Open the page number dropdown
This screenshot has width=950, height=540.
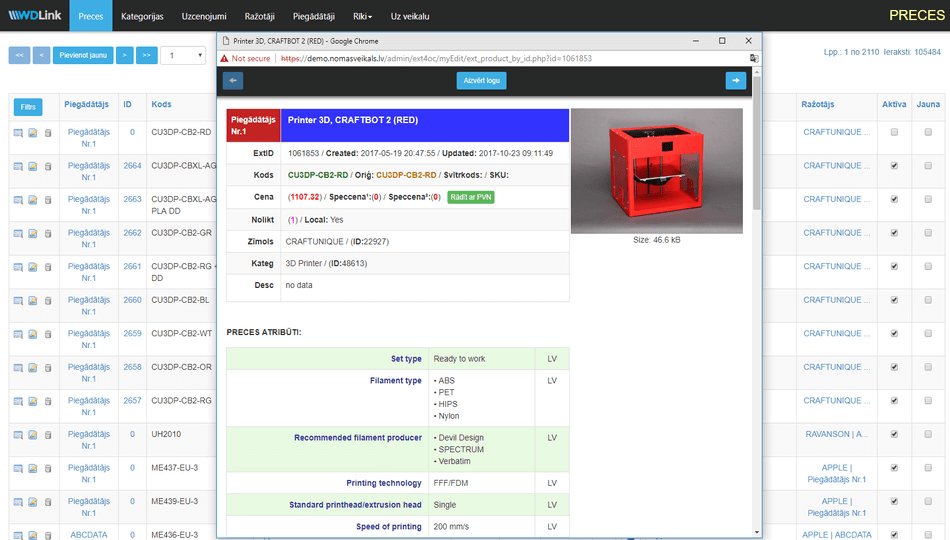tap(182, 55)
